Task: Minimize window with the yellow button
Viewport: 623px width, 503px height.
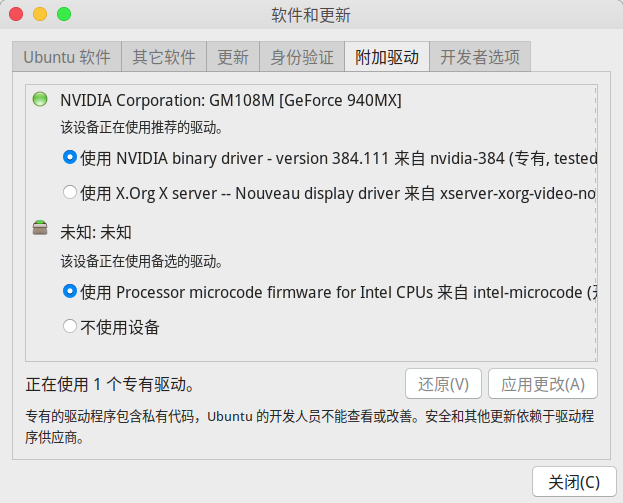Action: (x=40, y=14)
